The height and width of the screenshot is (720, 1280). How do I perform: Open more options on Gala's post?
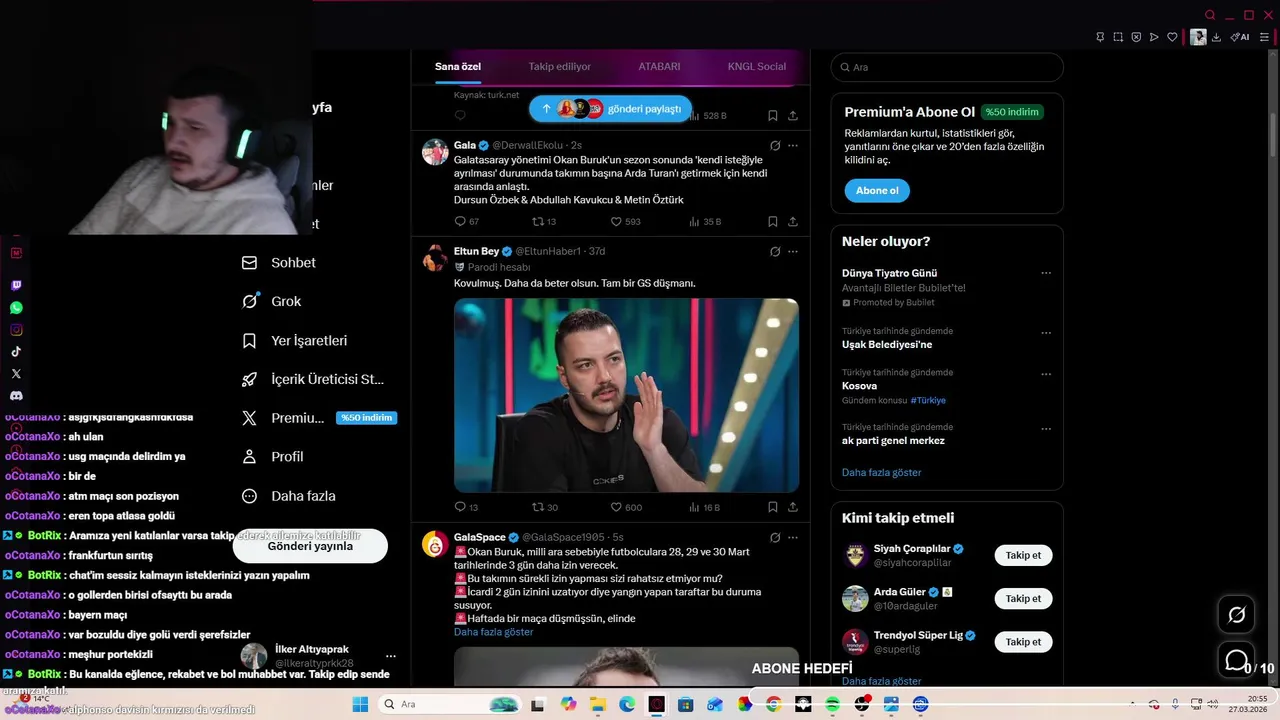point(793,146)
